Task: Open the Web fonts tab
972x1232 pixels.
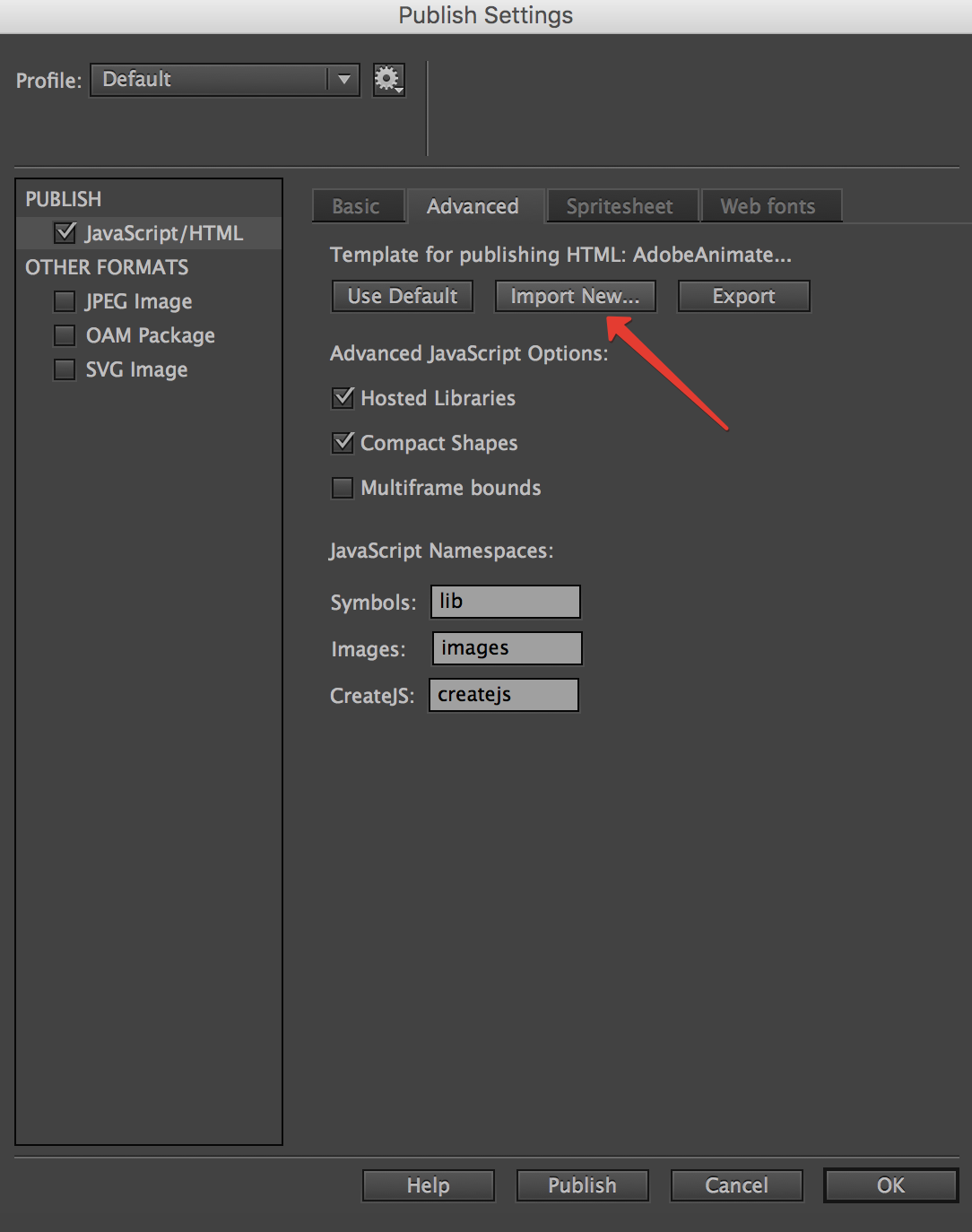Action: (x=771, y=206)
